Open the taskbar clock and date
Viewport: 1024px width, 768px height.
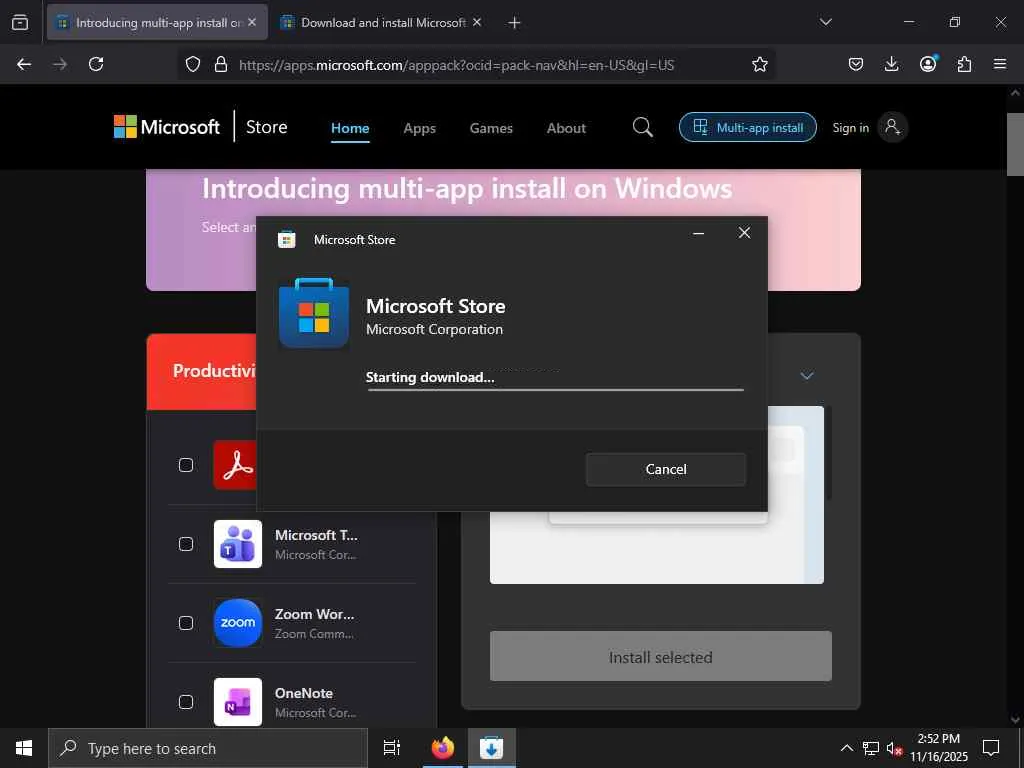[938, 748]
